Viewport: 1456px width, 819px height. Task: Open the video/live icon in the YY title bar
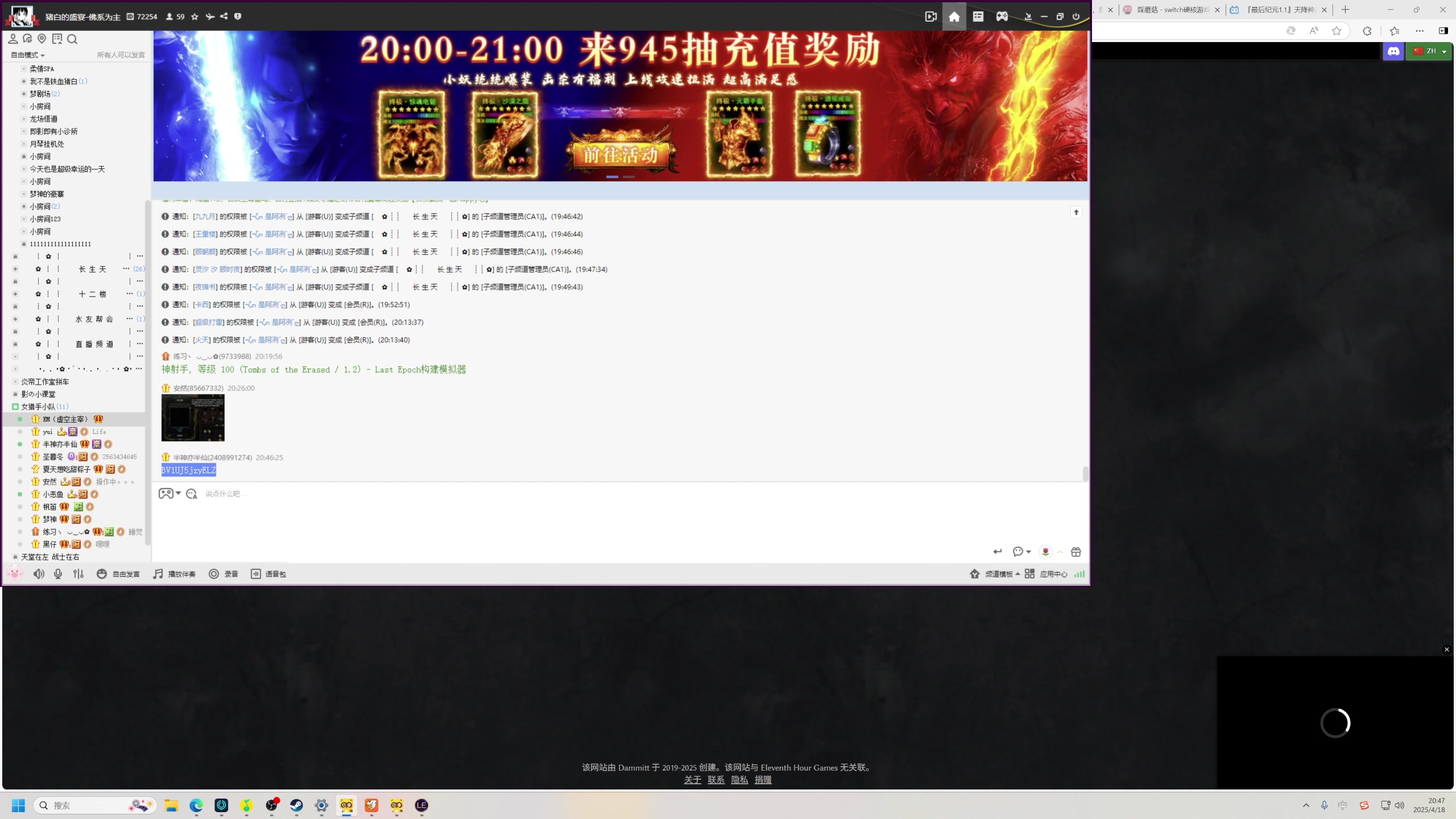point(930,16)
